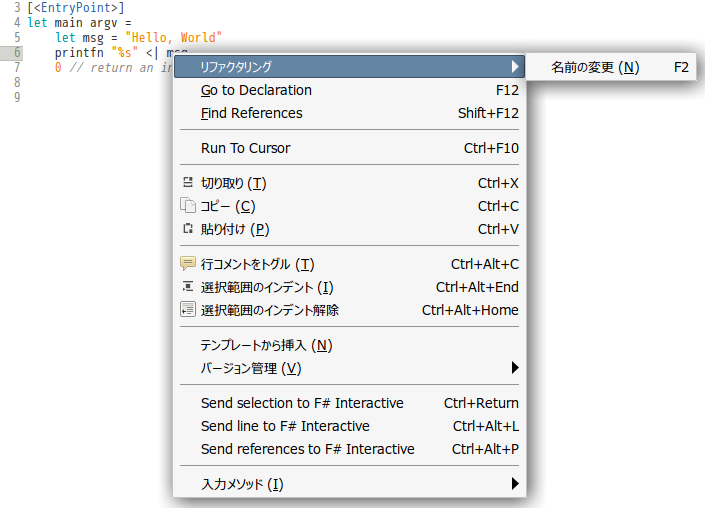Viewport: 705px width, 508px height.
Task: Click the Ctrl+F10 shortcut text
Action: click(491, 148)
